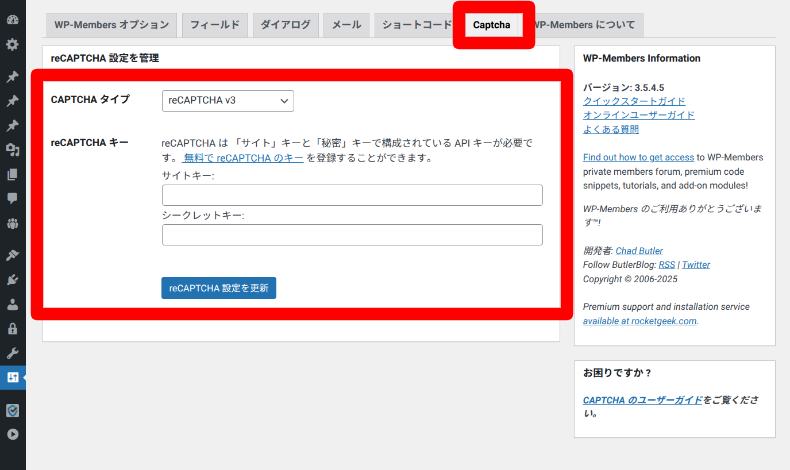Switch to the ダイアログ tab
Viewport: 790px width, 470px height.
tap(286, 25)
